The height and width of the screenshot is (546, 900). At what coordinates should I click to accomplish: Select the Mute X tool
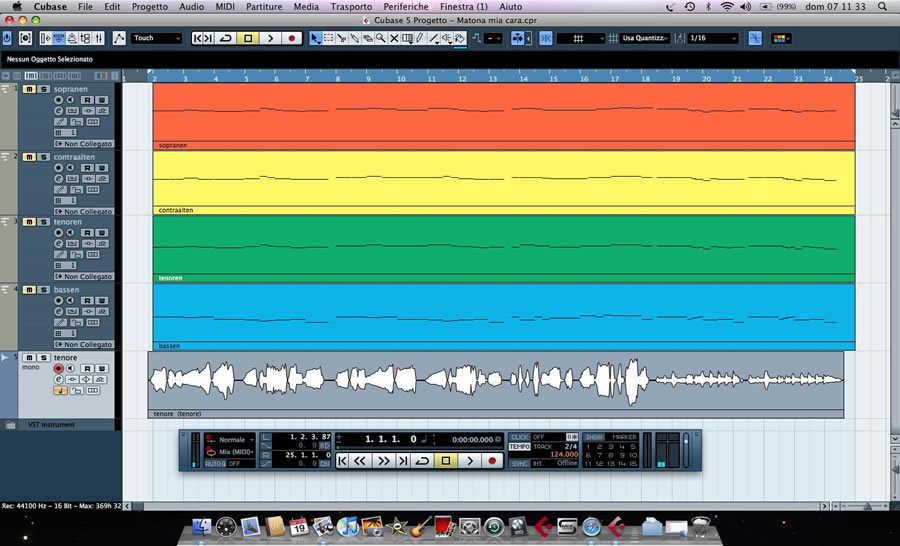[x=394, y=38]
